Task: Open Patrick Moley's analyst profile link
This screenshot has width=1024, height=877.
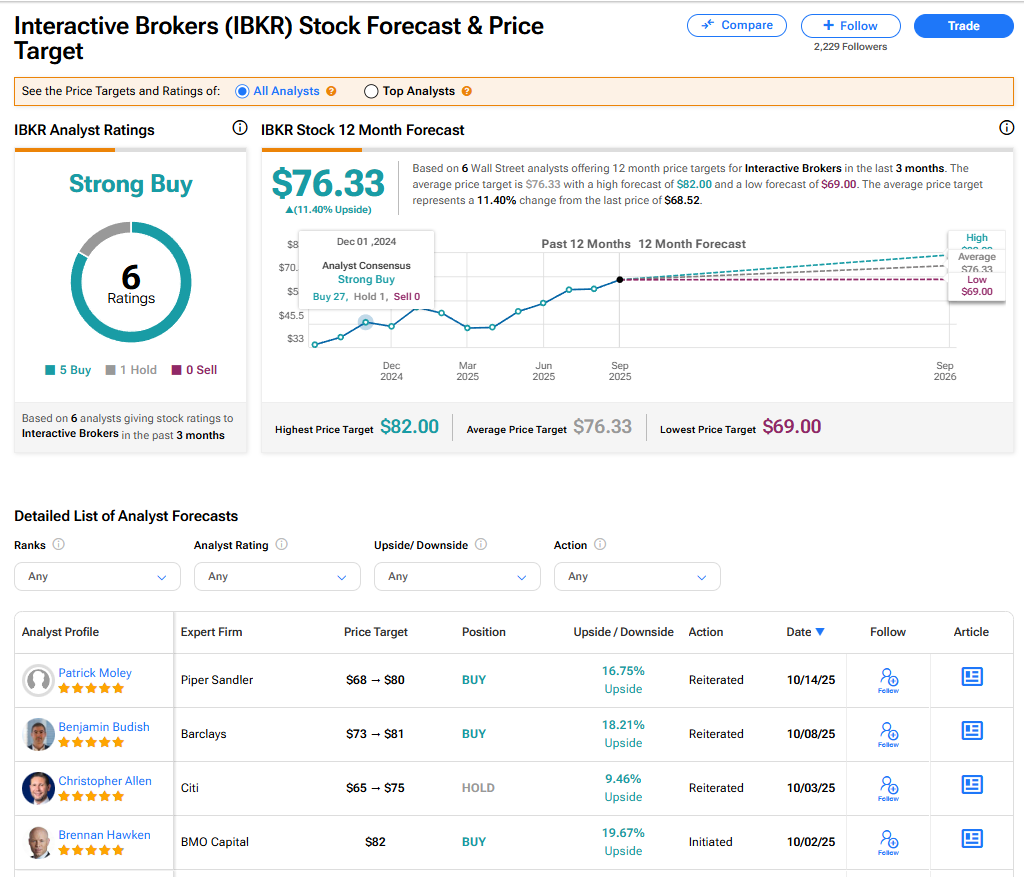Action: pyautogui.click(x=95, y=673)
